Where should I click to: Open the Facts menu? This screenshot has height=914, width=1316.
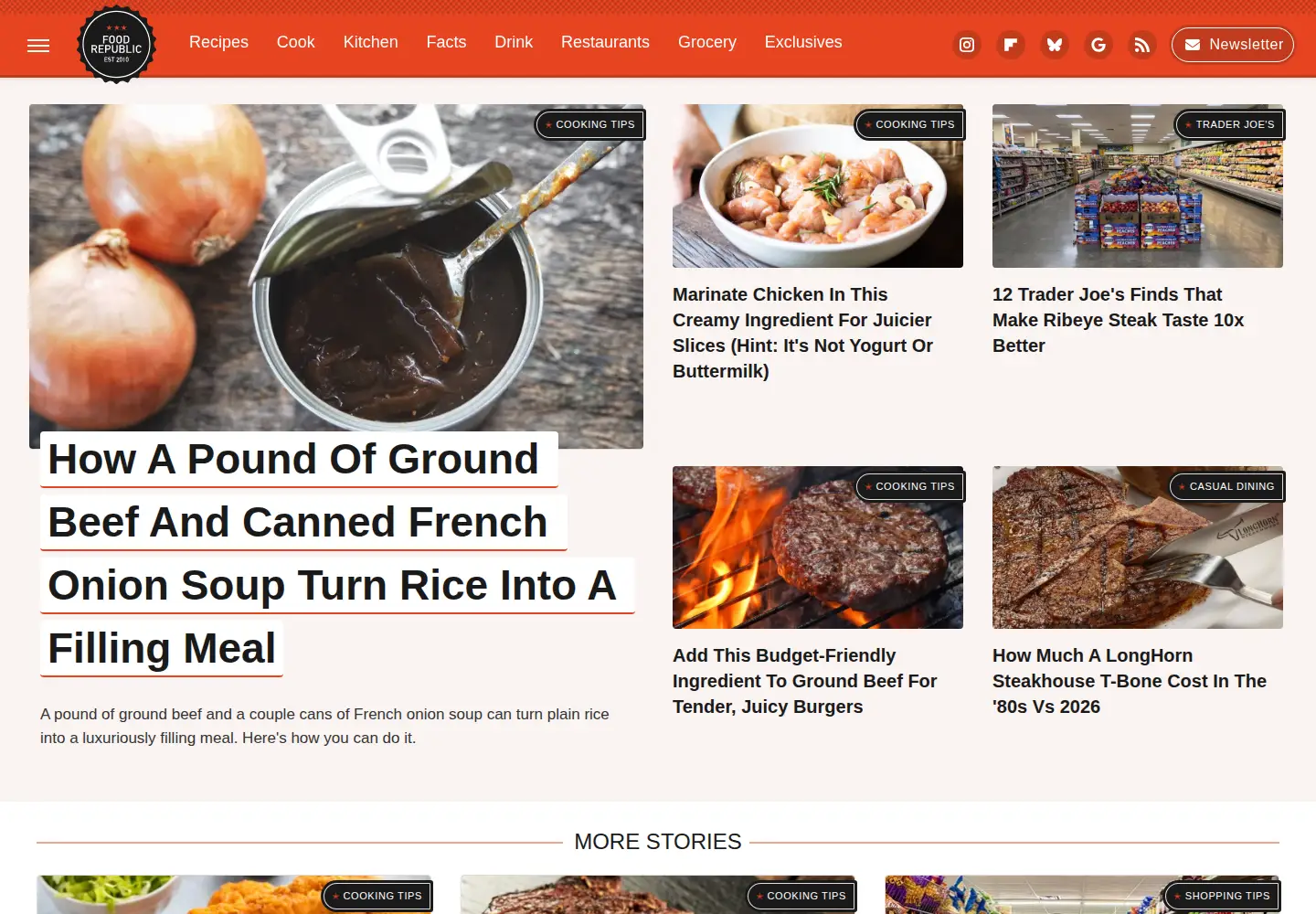tap(446, 42)
